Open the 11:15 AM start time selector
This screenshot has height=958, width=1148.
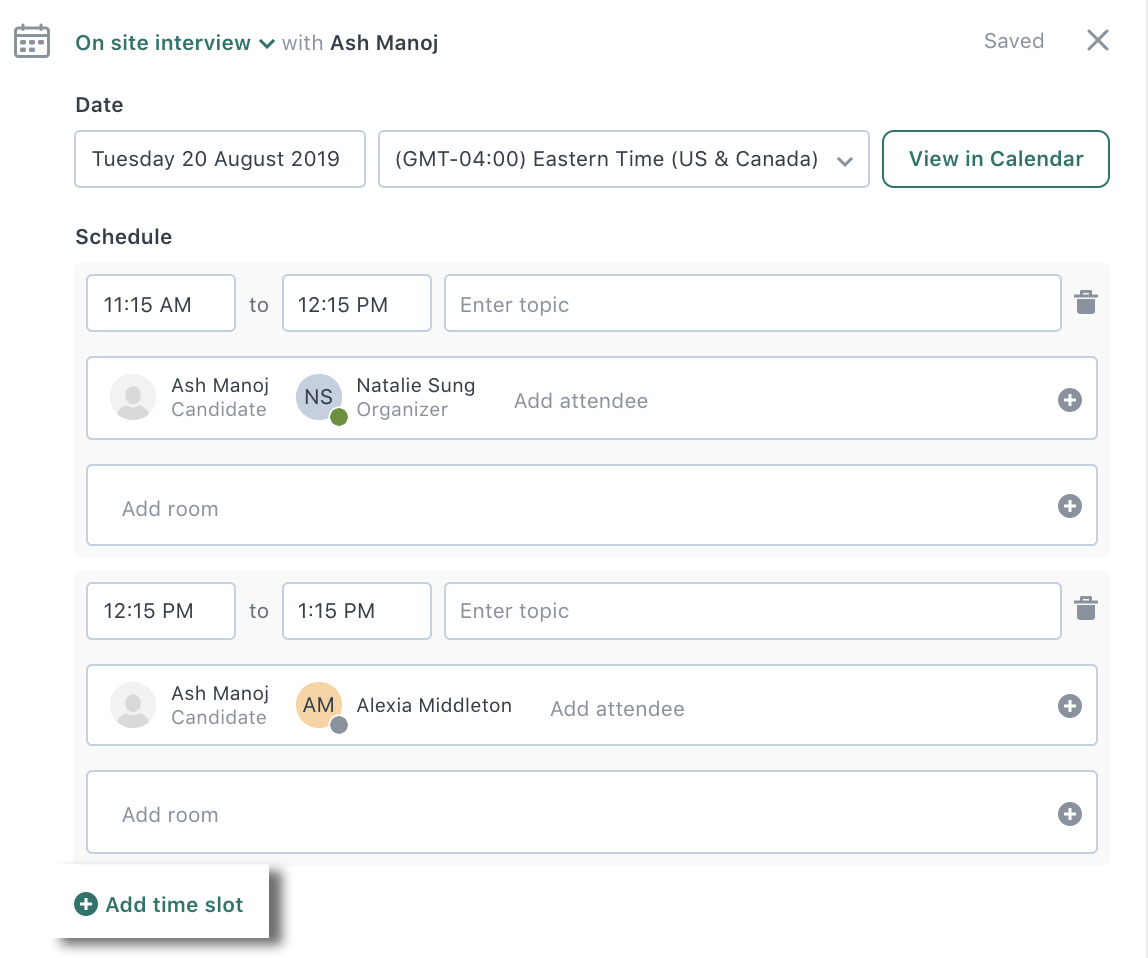(x=160, y=302)
